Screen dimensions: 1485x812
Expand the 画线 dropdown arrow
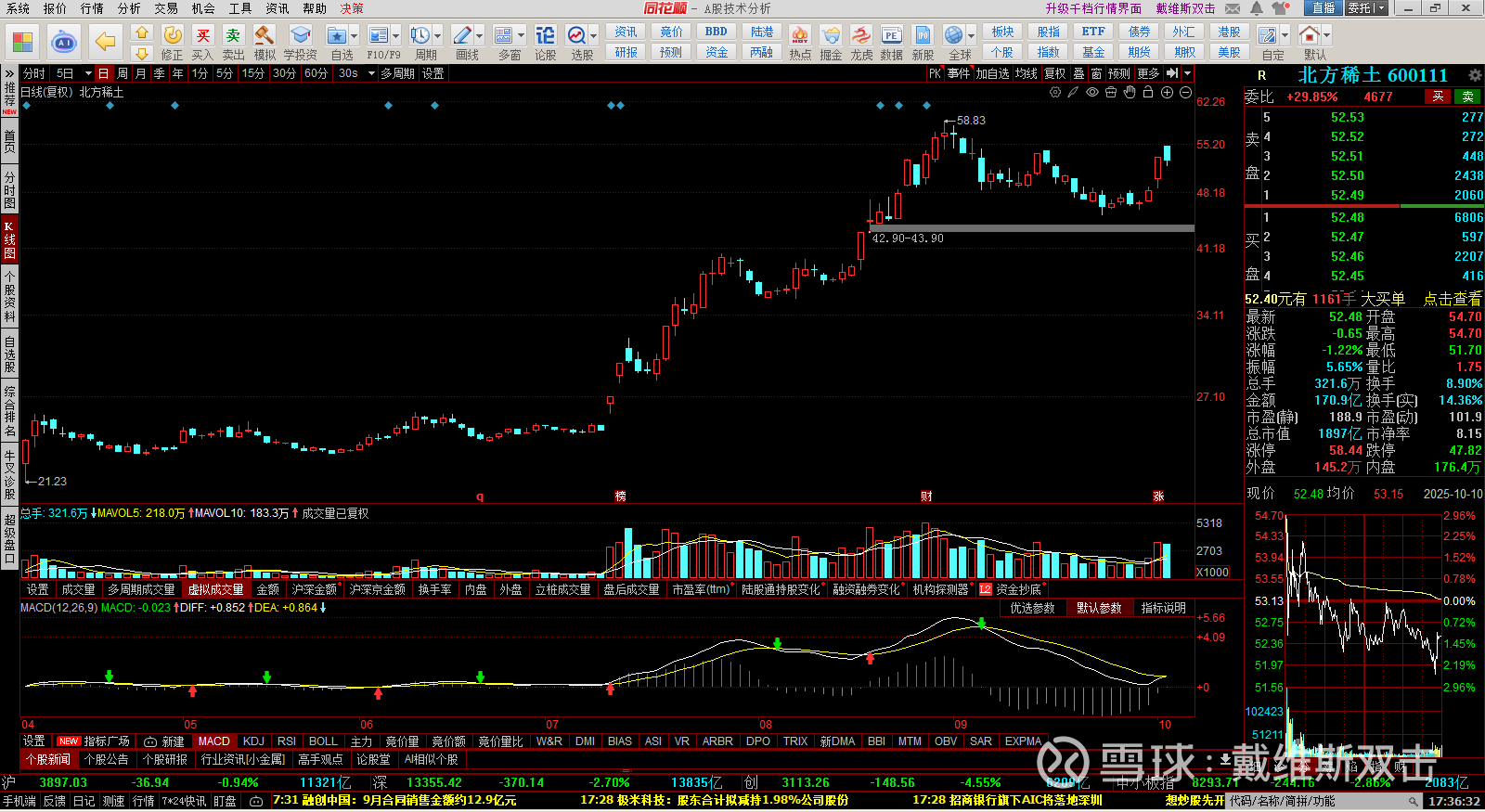[480, 35]
